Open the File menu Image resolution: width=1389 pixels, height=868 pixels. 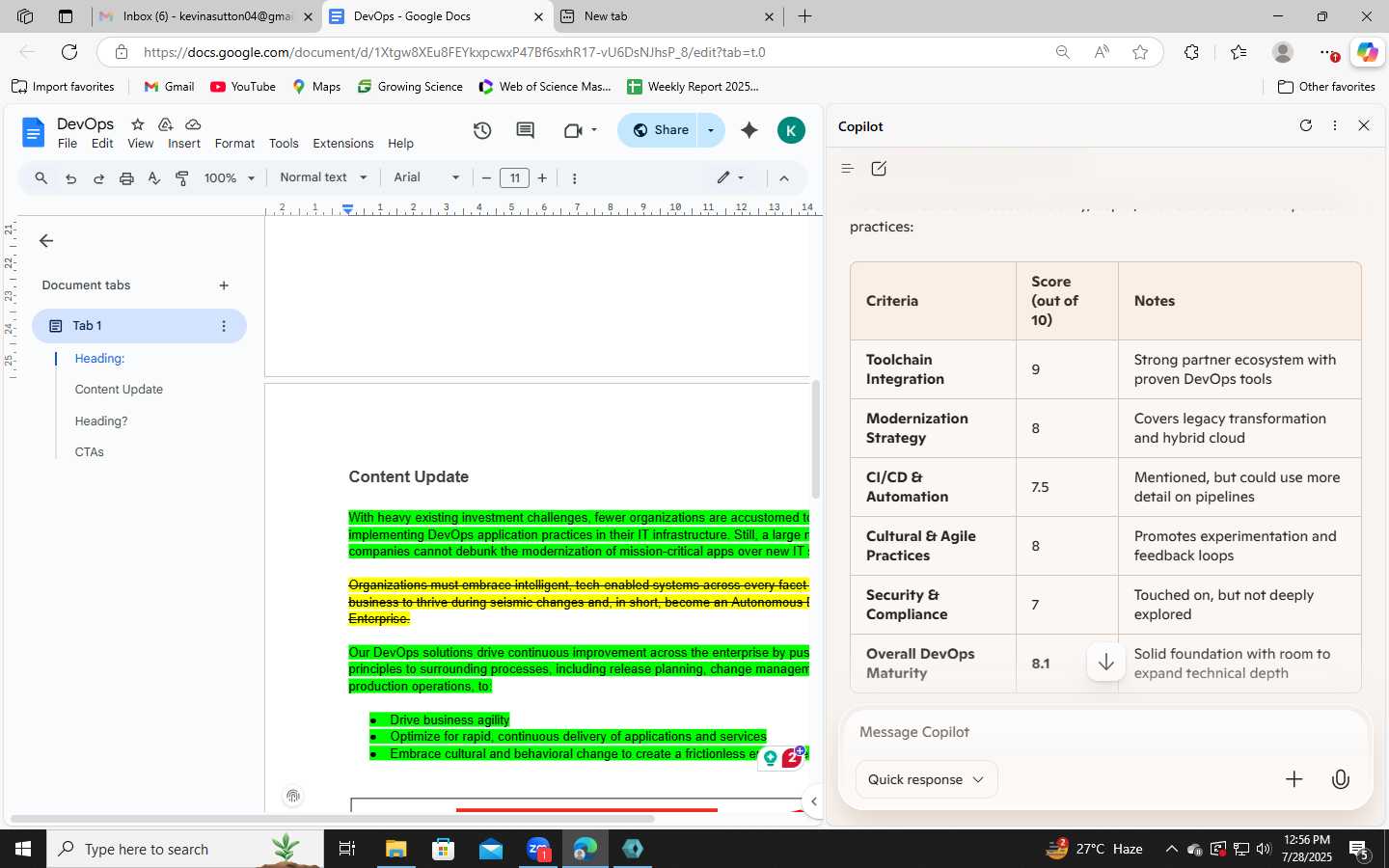coord(68,144)
